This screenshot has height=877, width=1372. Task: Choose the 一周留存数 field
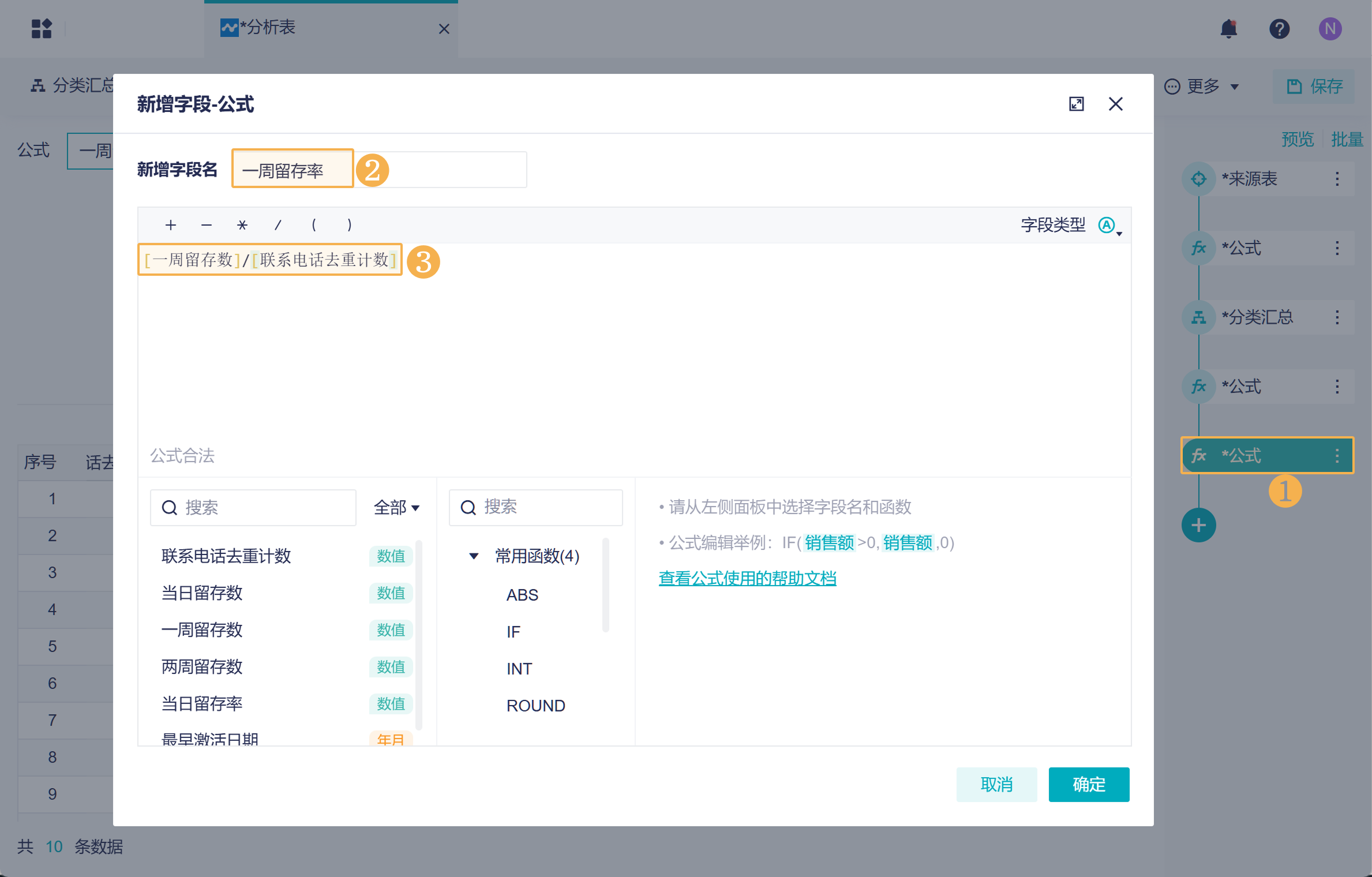tap(202, 630)
